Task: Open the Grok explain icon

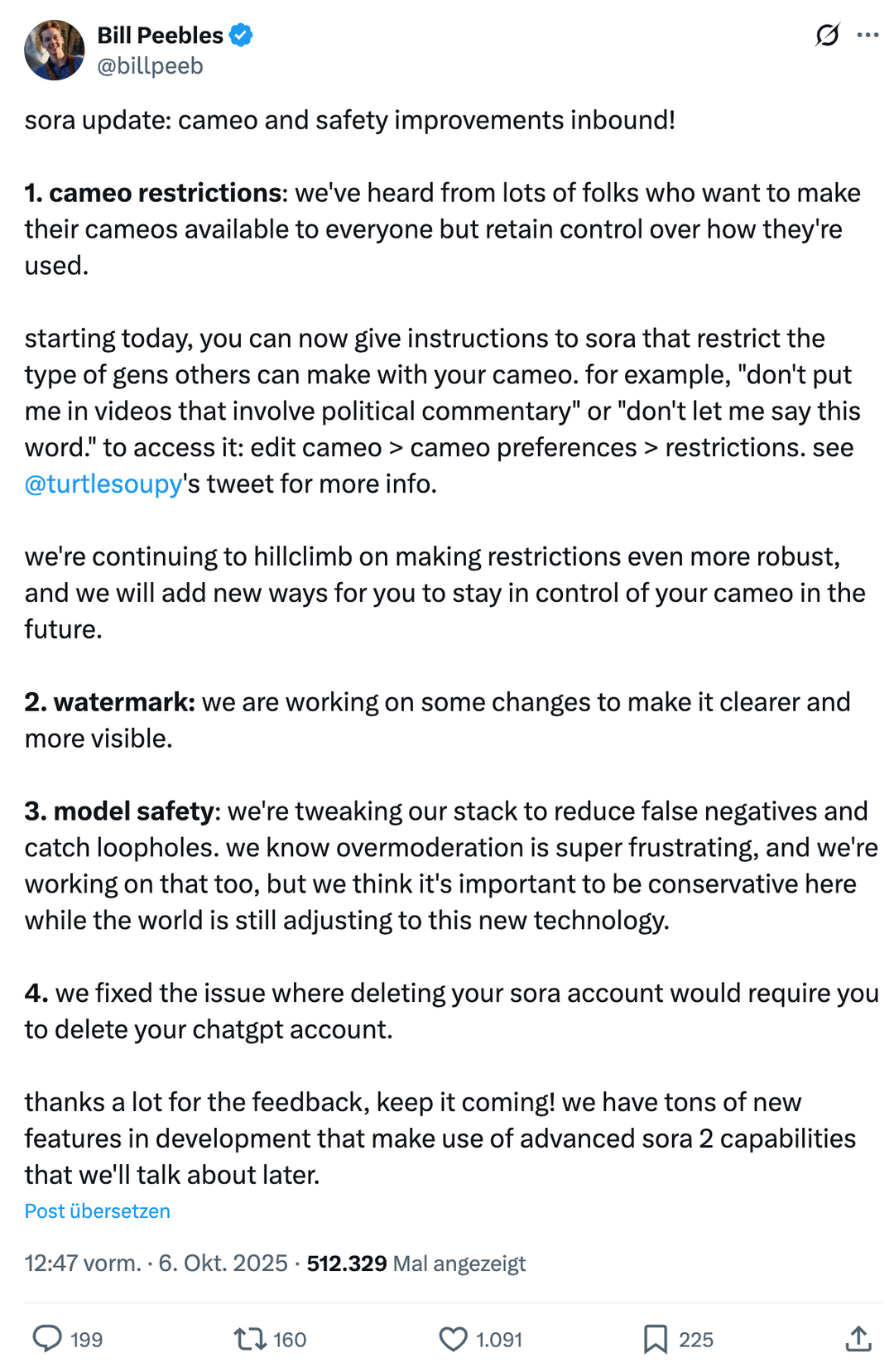Action: pyautogui.click(x=827, y=35)
